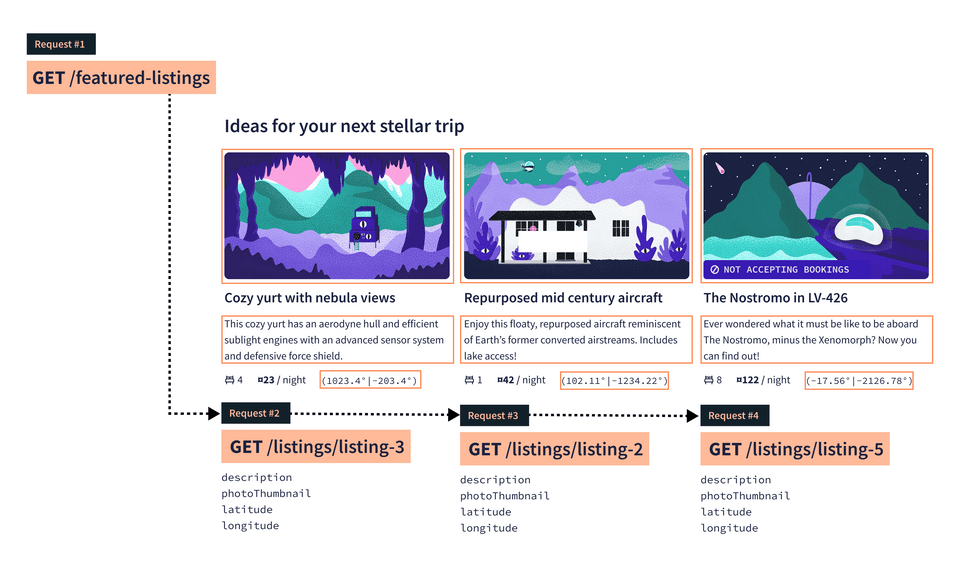Viewport: 960px width, 569px height.
Task: Open the Repurposed mid century aircraft photo
Action: pyautogui.click(x=577, y=216)
